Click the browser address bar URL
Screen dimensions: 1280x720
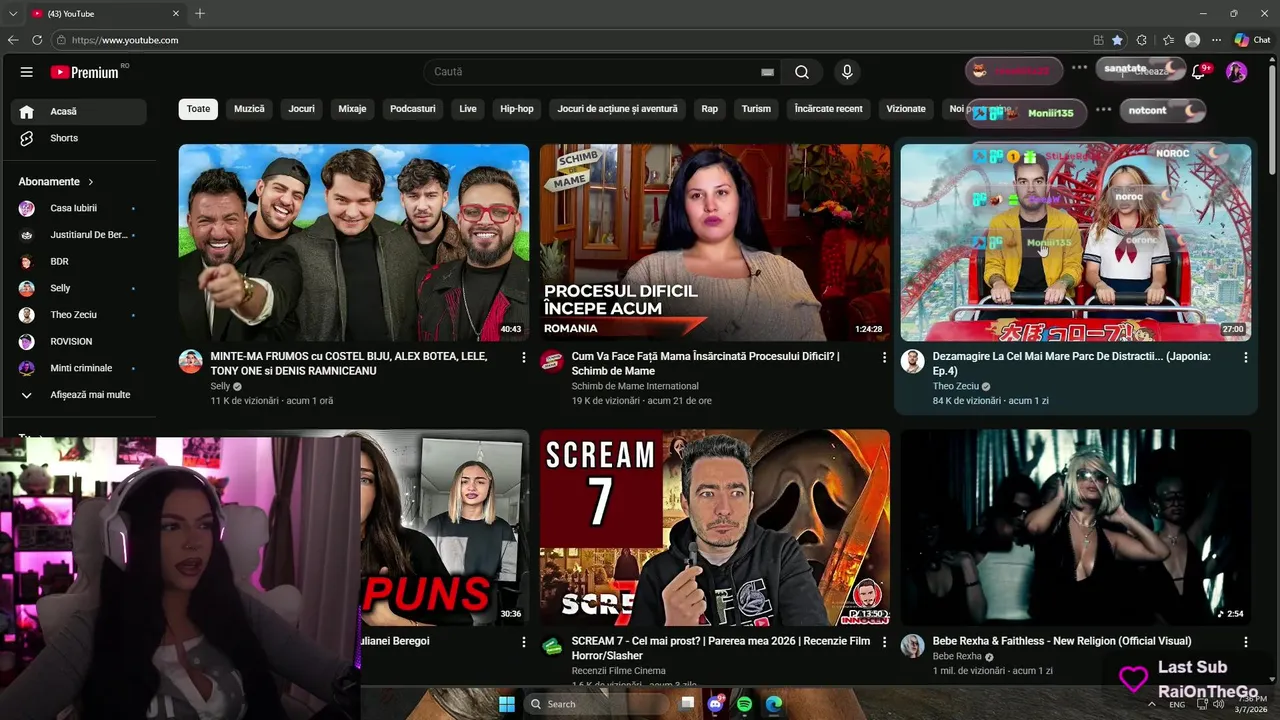pos(125,40)
